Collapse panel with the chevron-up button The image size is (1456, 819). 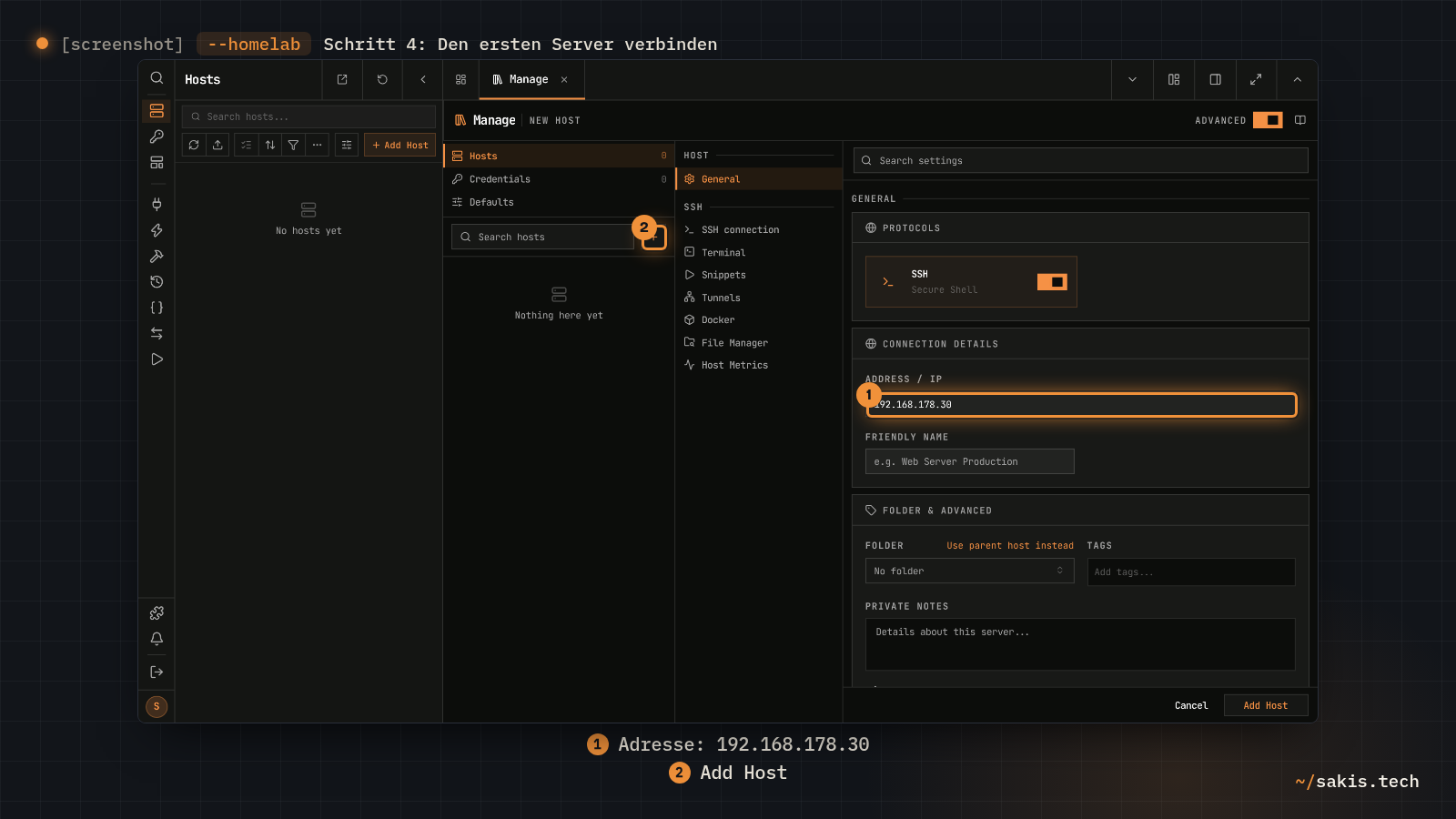(x=1298, y=79)
